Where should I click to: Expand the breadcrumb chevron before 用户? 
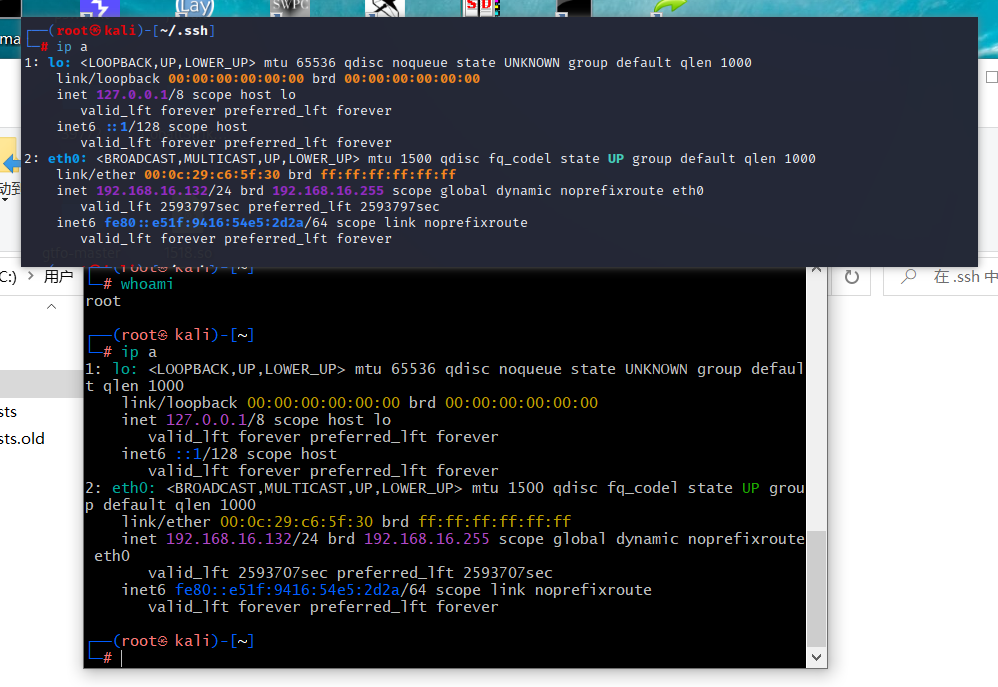click(31, 276)
